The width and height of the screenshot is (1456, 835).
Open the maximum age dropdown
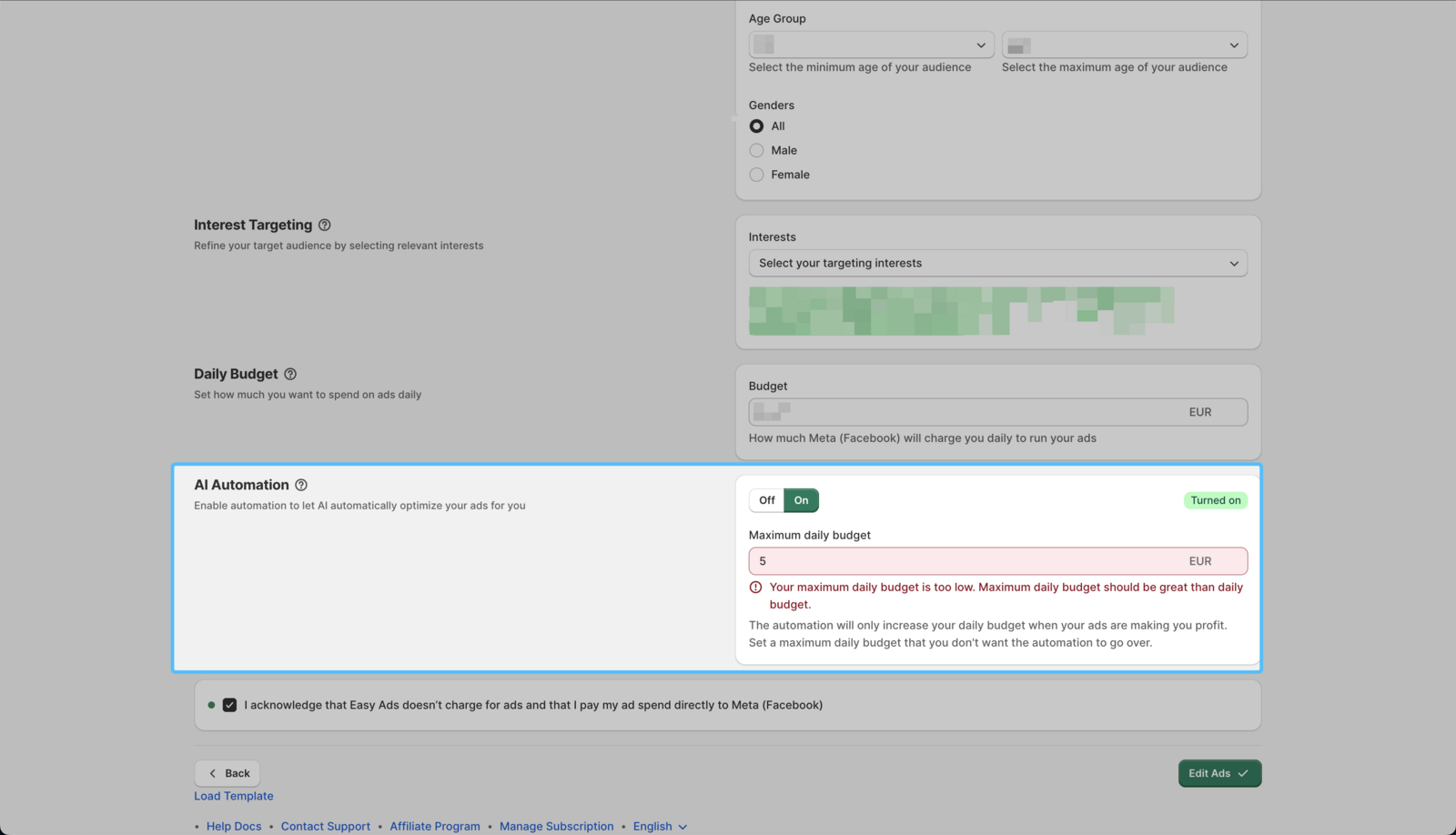(x=1123, y=45)
